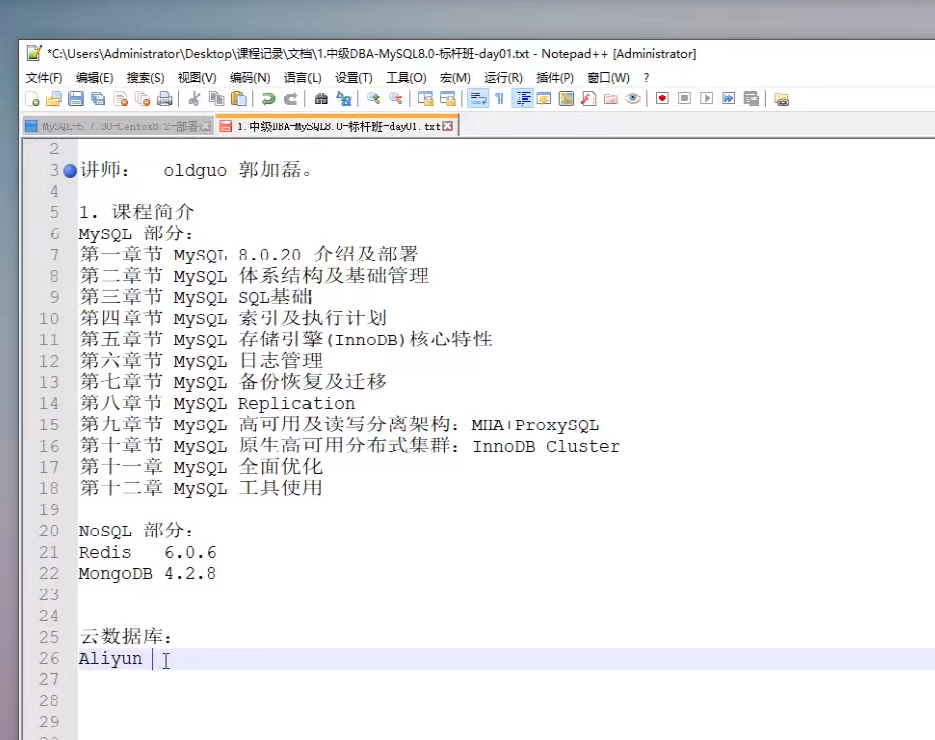Open the 语言(L) menu

[302, 78]
